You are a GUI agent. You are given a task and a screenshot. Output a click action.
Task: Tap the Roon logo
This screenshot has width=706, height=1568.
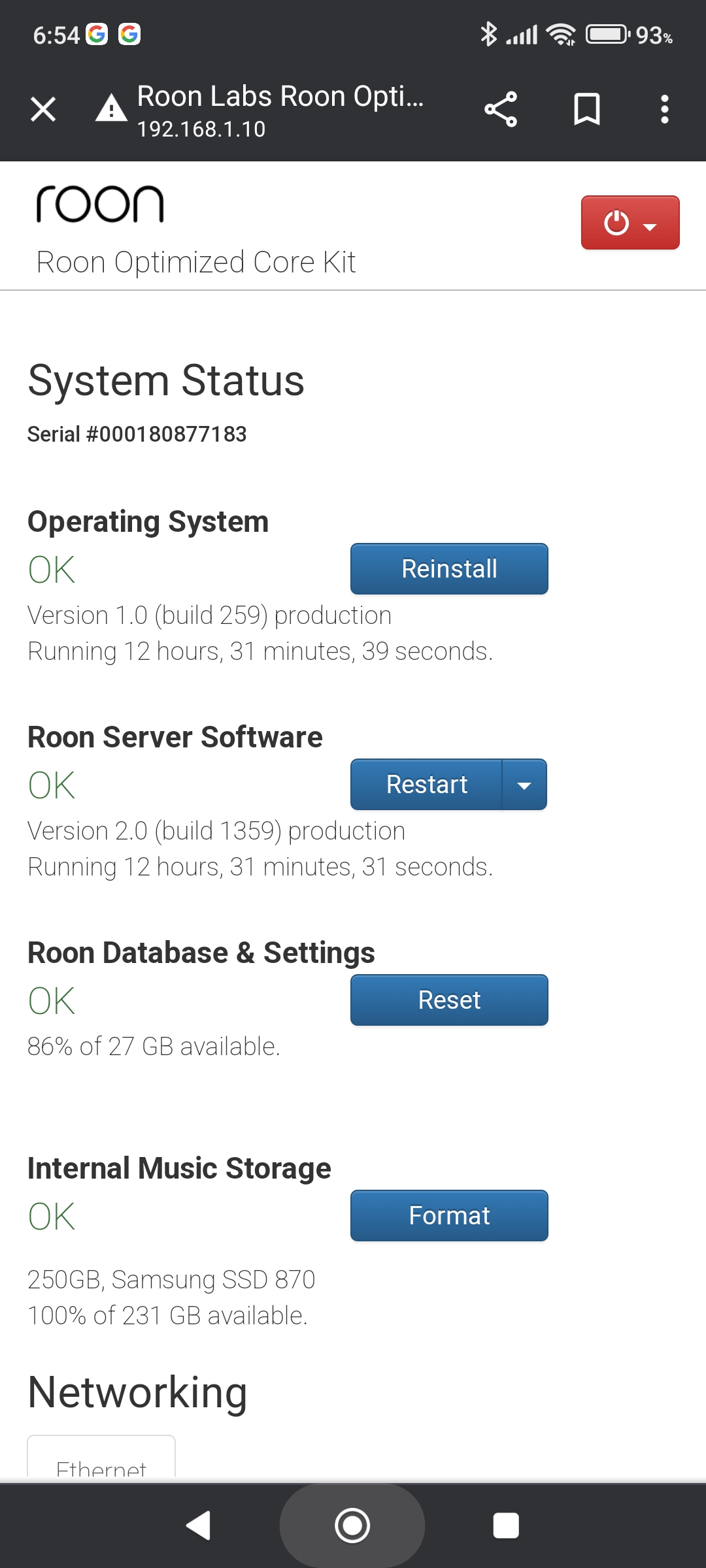[x=99, y=204]
